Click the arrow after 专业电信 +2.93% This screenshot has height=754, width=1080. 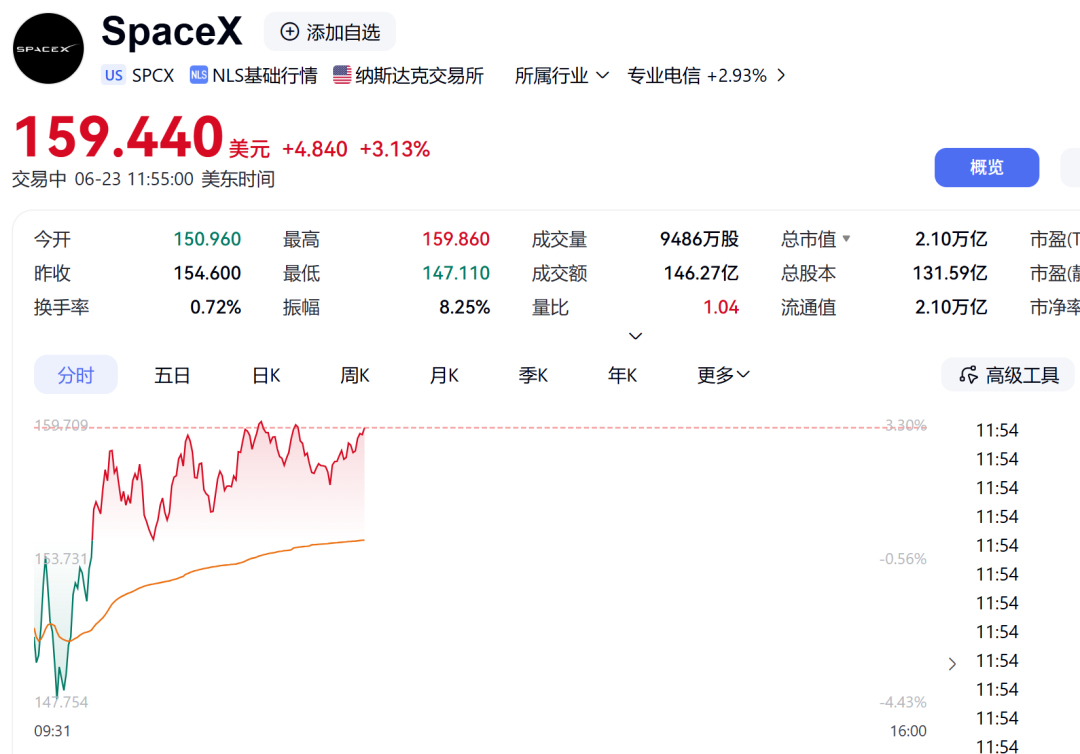pos(781,75)
